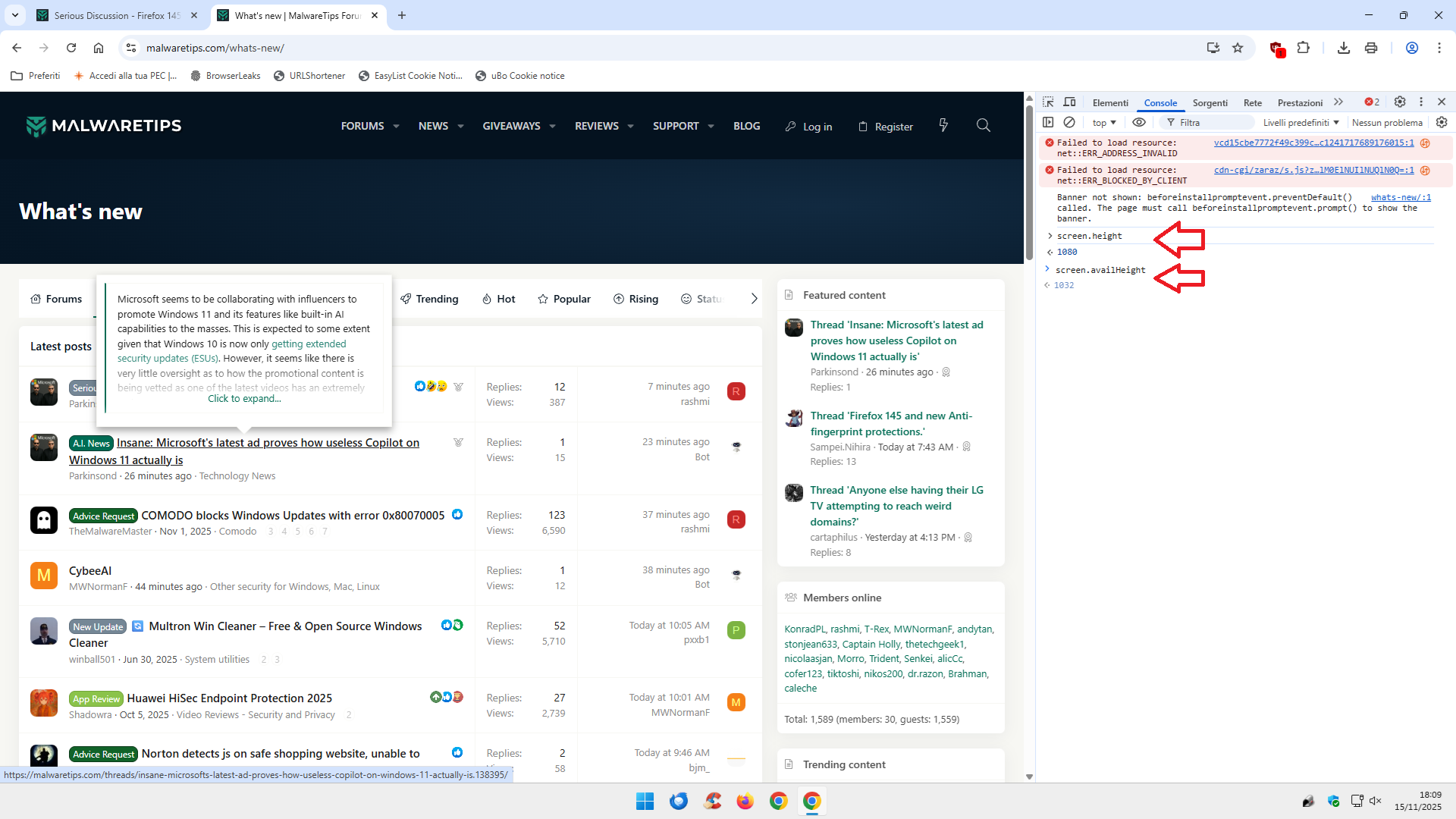Viewport: 1456px width, 819px height.
Task: Click to expand the post preview
Action: 244,399
